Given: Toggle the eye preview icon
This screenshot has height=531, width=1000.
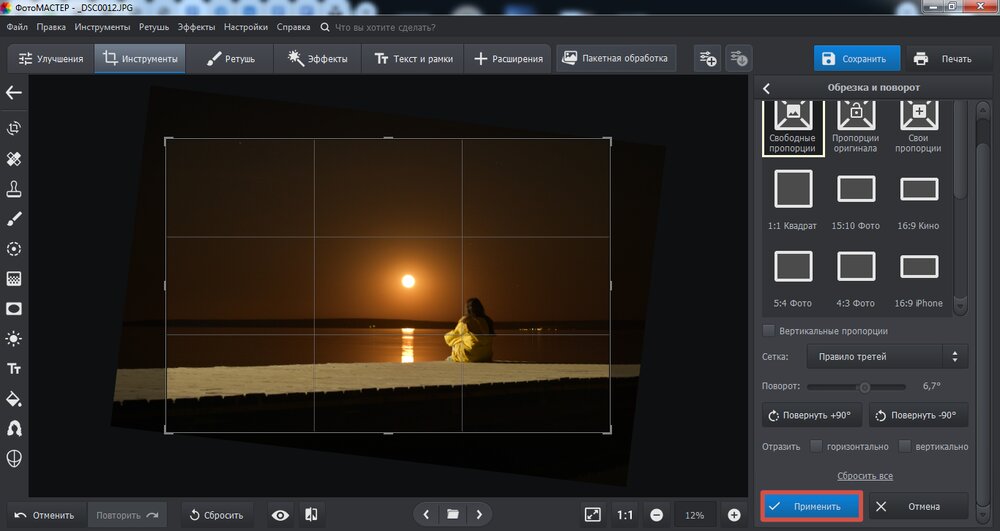Looking at the screenshot, I should 280,515.
